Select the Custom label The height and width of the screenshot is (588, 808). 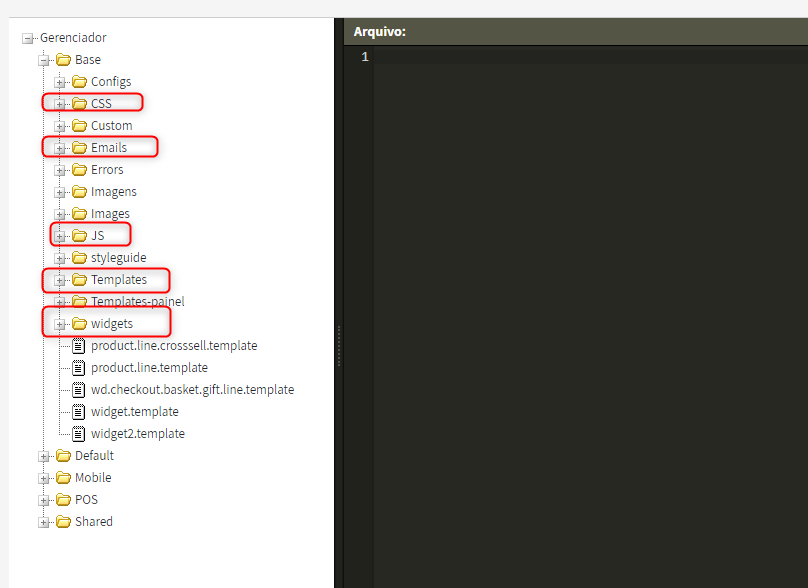point(111,126)
